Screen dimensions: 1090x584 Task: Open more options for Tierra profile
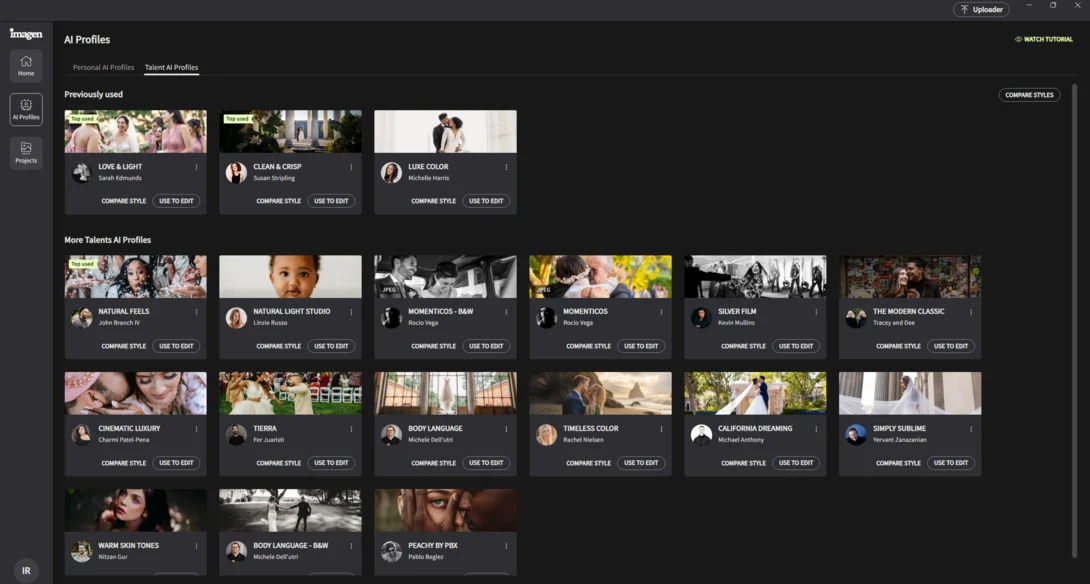(351, 429)
